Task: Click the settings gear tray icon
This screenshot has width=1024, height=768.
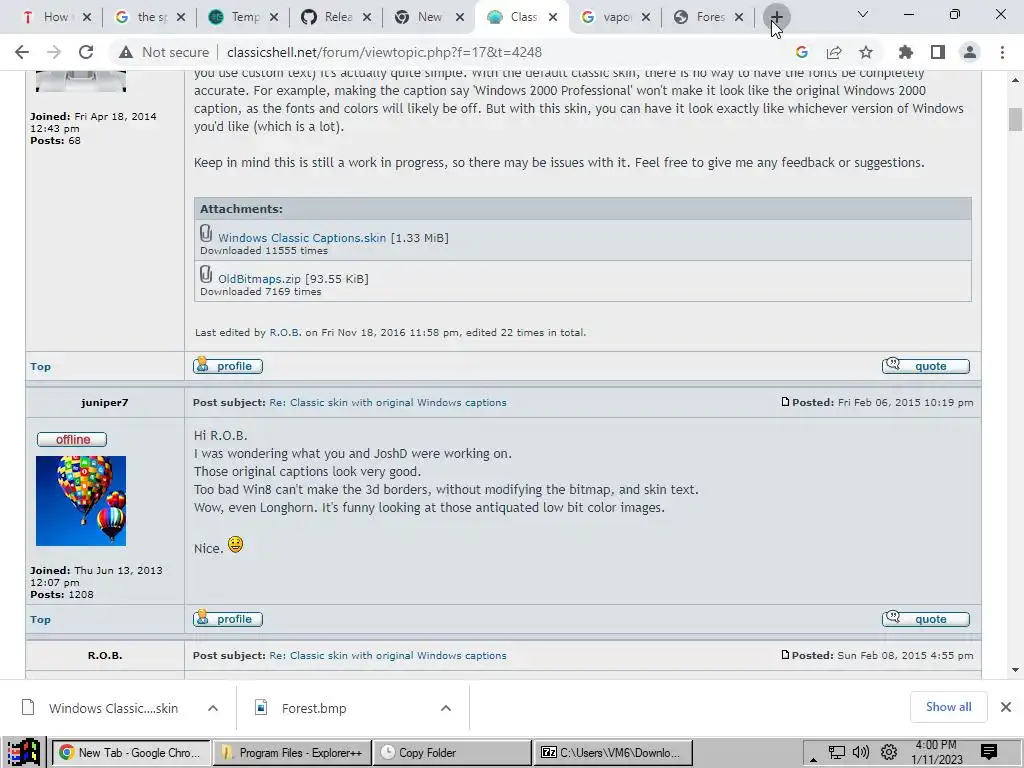Action: (889, 753)
